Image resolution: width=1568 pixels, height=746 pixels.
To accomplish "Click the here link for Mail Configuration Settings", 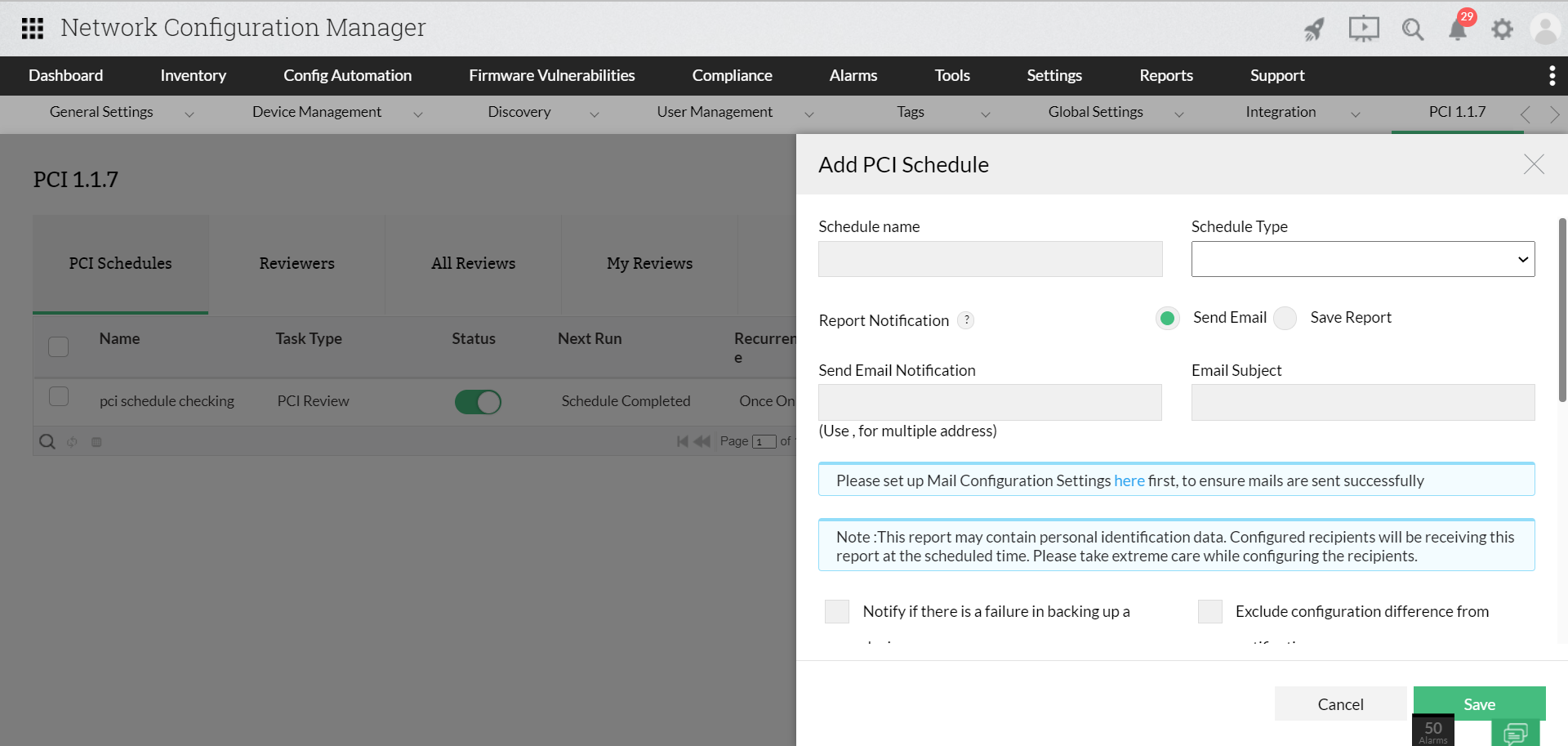I will click(x=1129, y=480).
